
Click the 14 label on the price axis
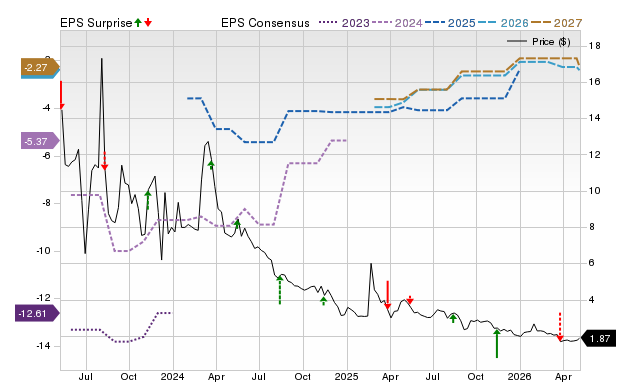coord(594,118)
